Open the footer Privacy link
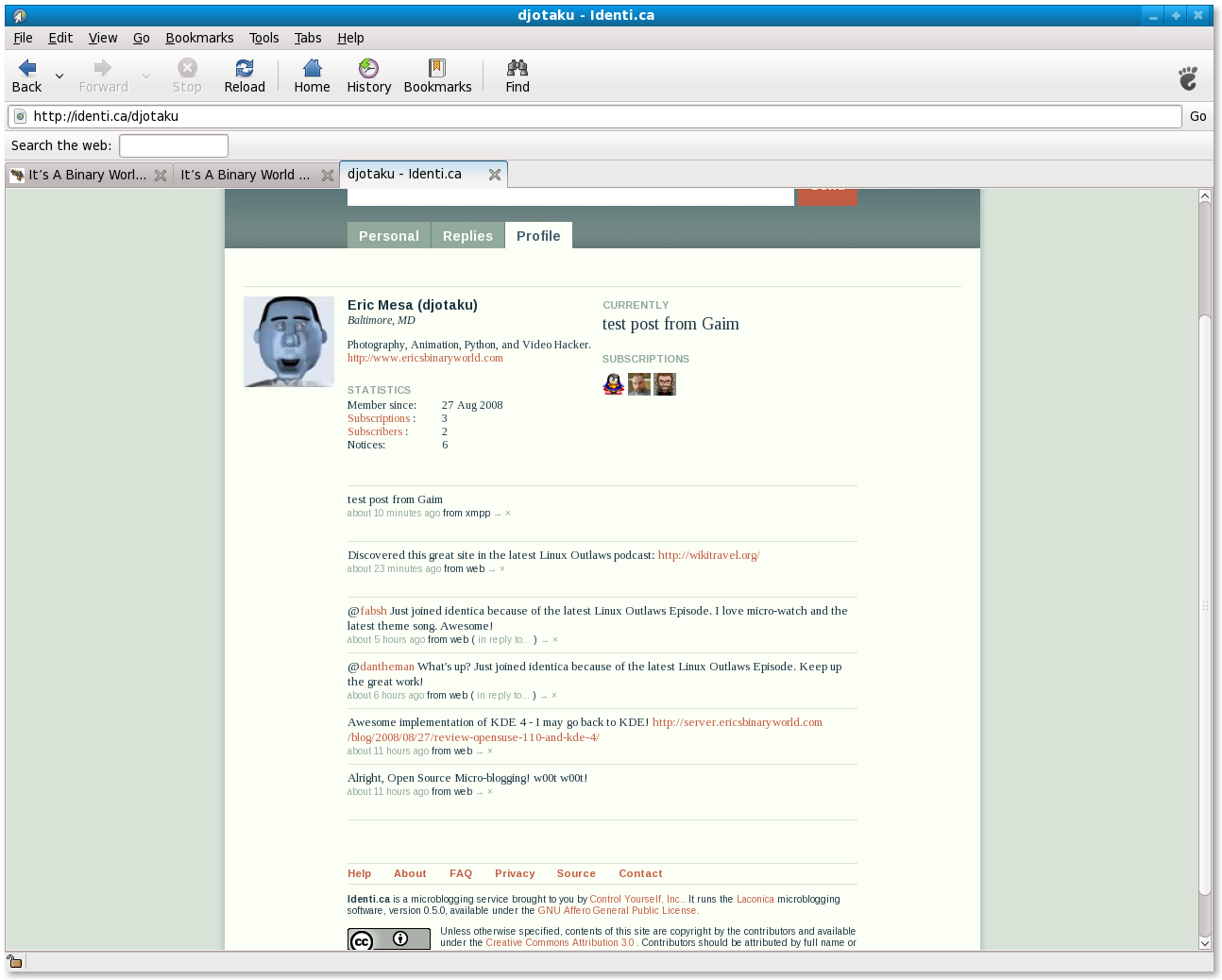Viewport: 1222px width, 980px height. 515,873
